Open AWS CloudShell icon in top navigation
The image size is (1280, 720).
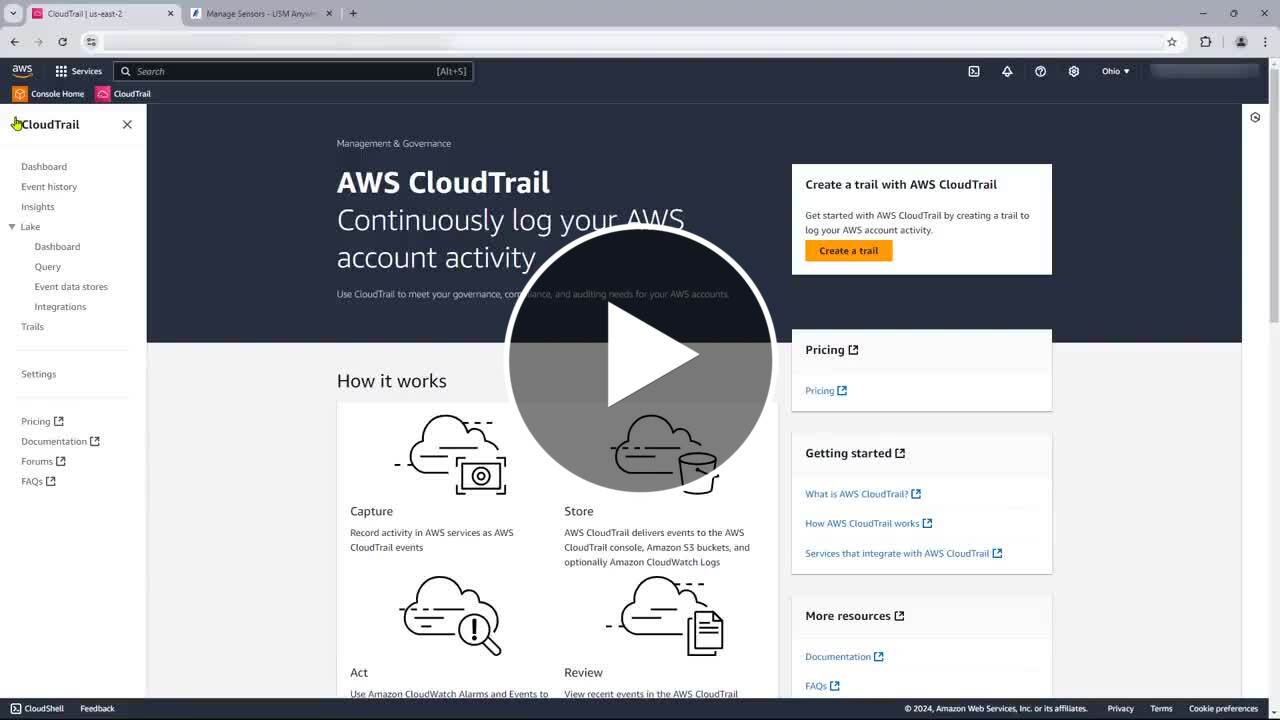[973, 71]
